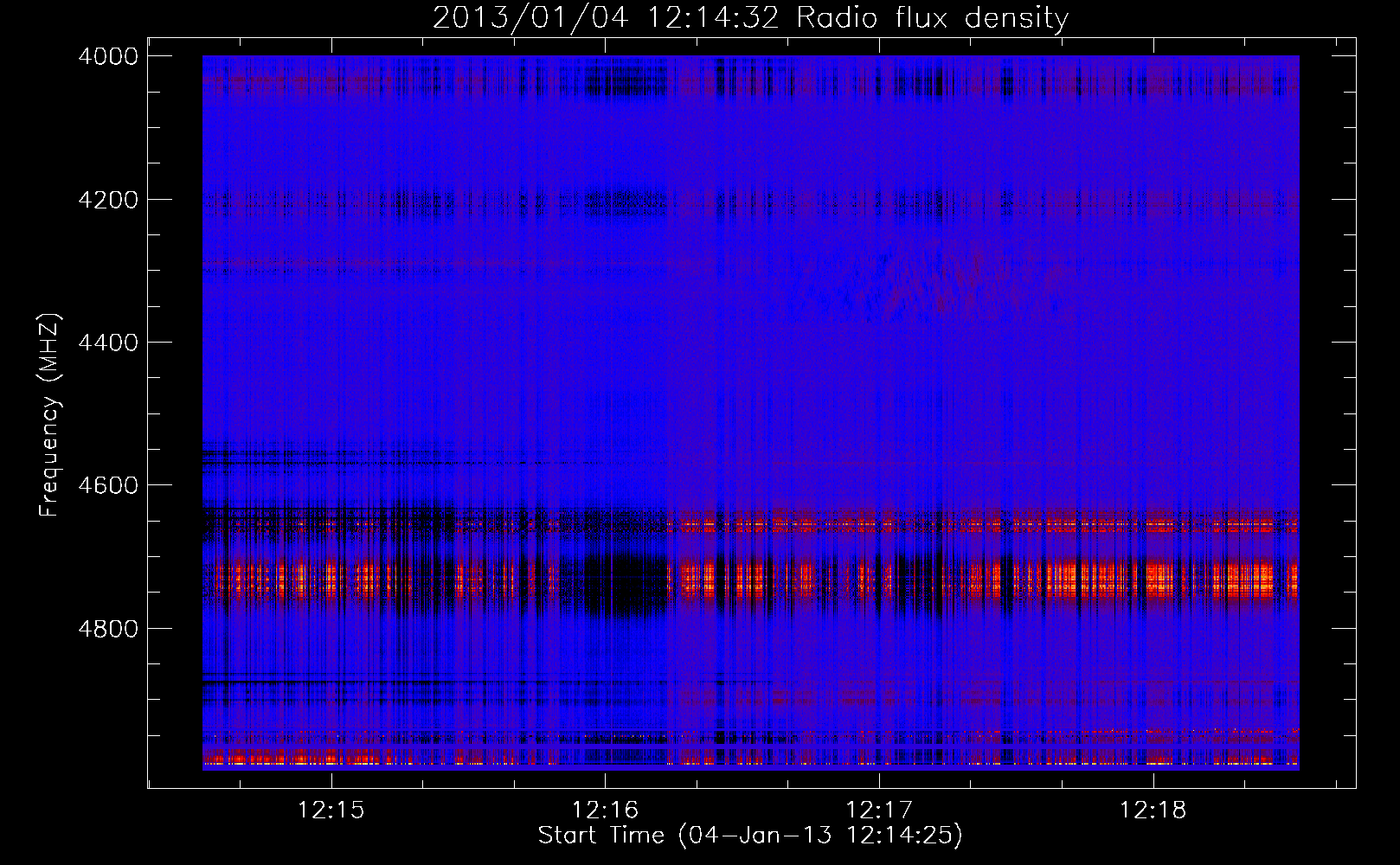This screenshot has width=1400, height=865.
Task: Click the 4600 frequency tick label
Action: [107, 485]
